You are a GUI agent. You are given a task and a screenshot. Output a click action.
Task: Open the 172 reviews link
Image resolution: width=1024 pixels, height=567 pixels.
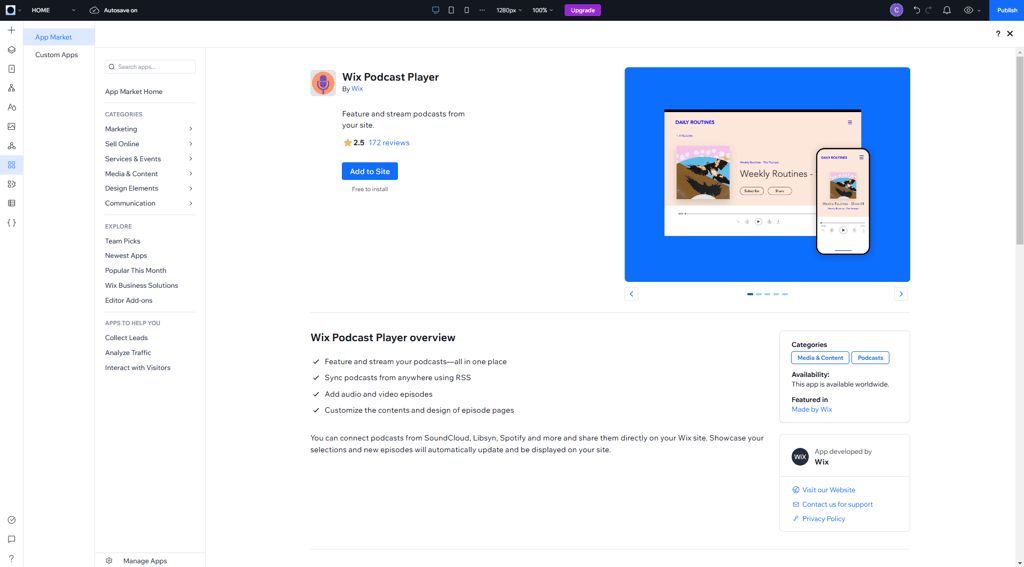[x=389, y=142]
